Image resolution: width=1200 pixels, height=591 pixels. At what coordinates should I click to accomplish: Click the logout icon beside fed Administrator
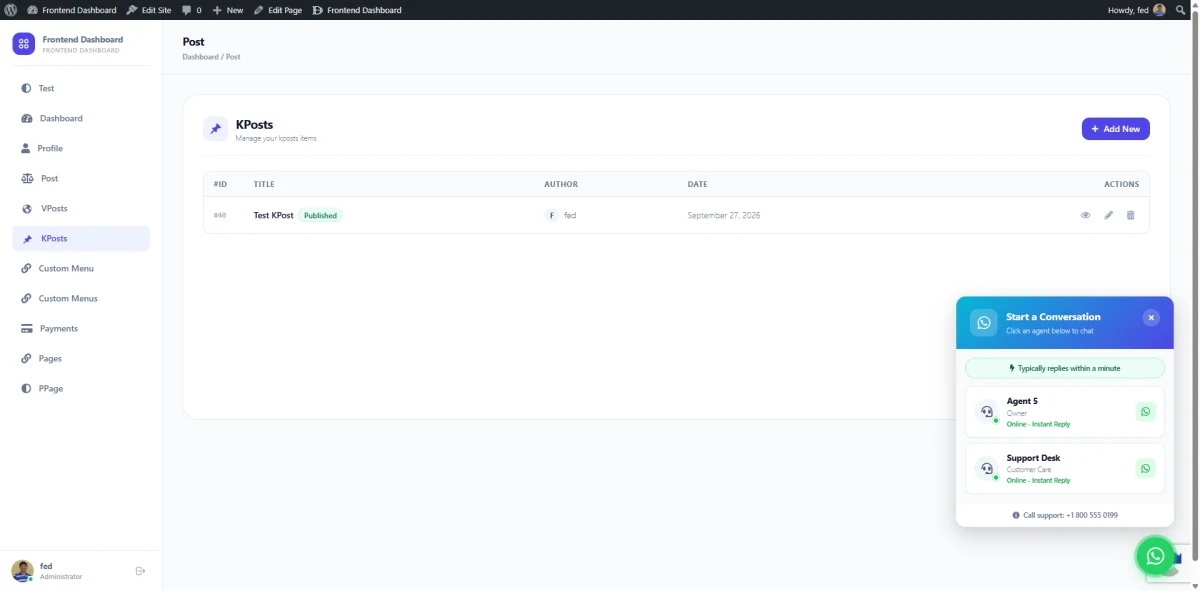[140, 571]
